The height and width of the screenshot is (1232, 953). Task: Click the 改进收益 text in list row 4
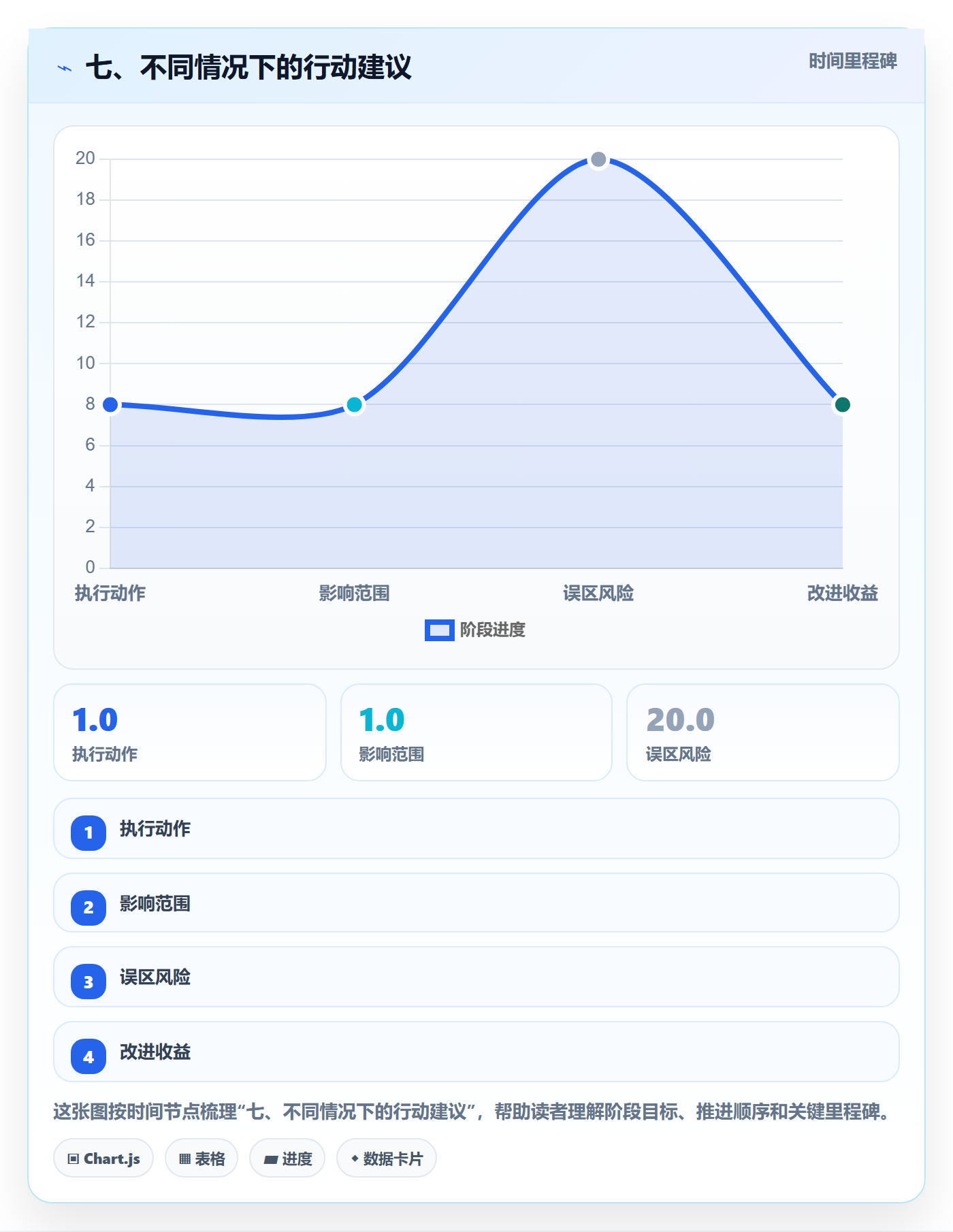155,1052
